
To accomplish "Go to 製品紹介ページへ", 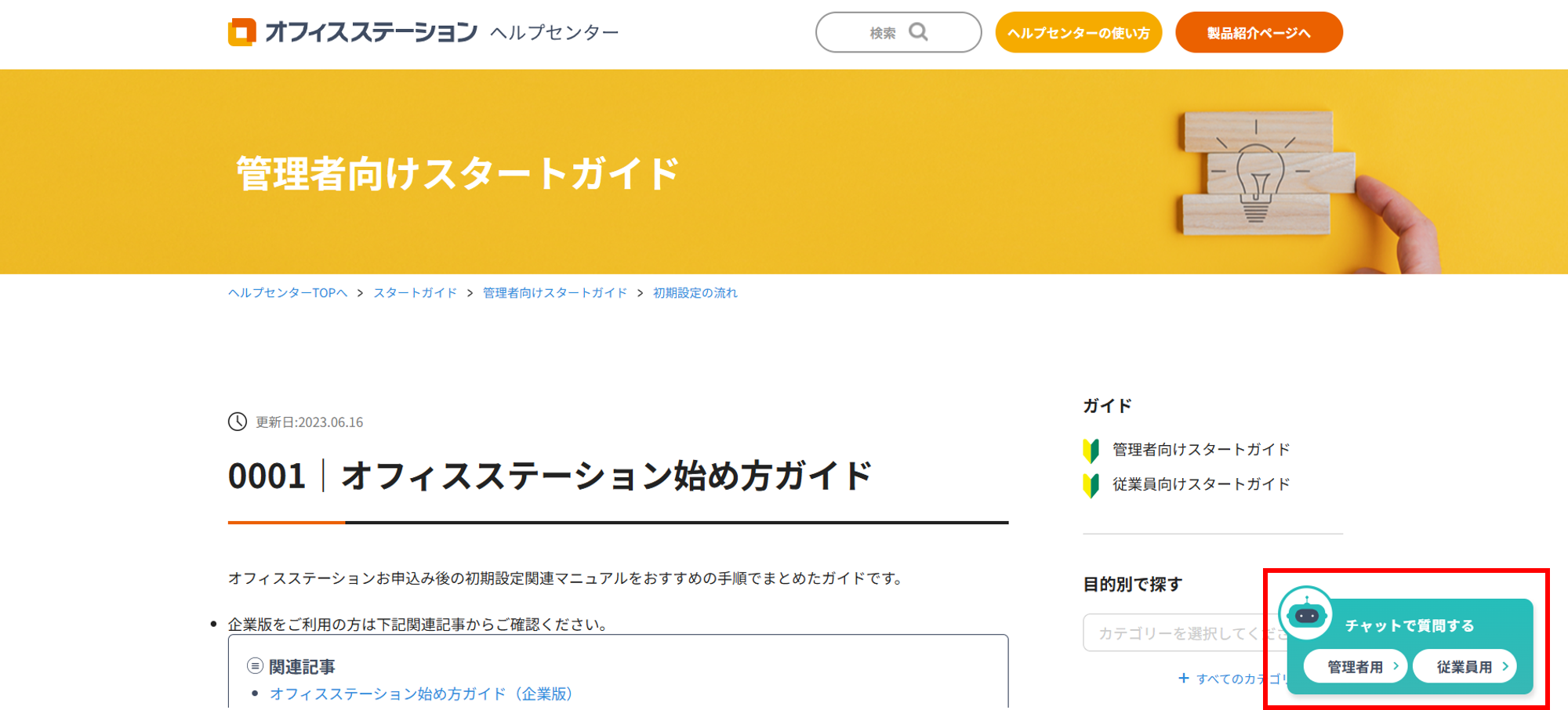I will [1259, 32].
